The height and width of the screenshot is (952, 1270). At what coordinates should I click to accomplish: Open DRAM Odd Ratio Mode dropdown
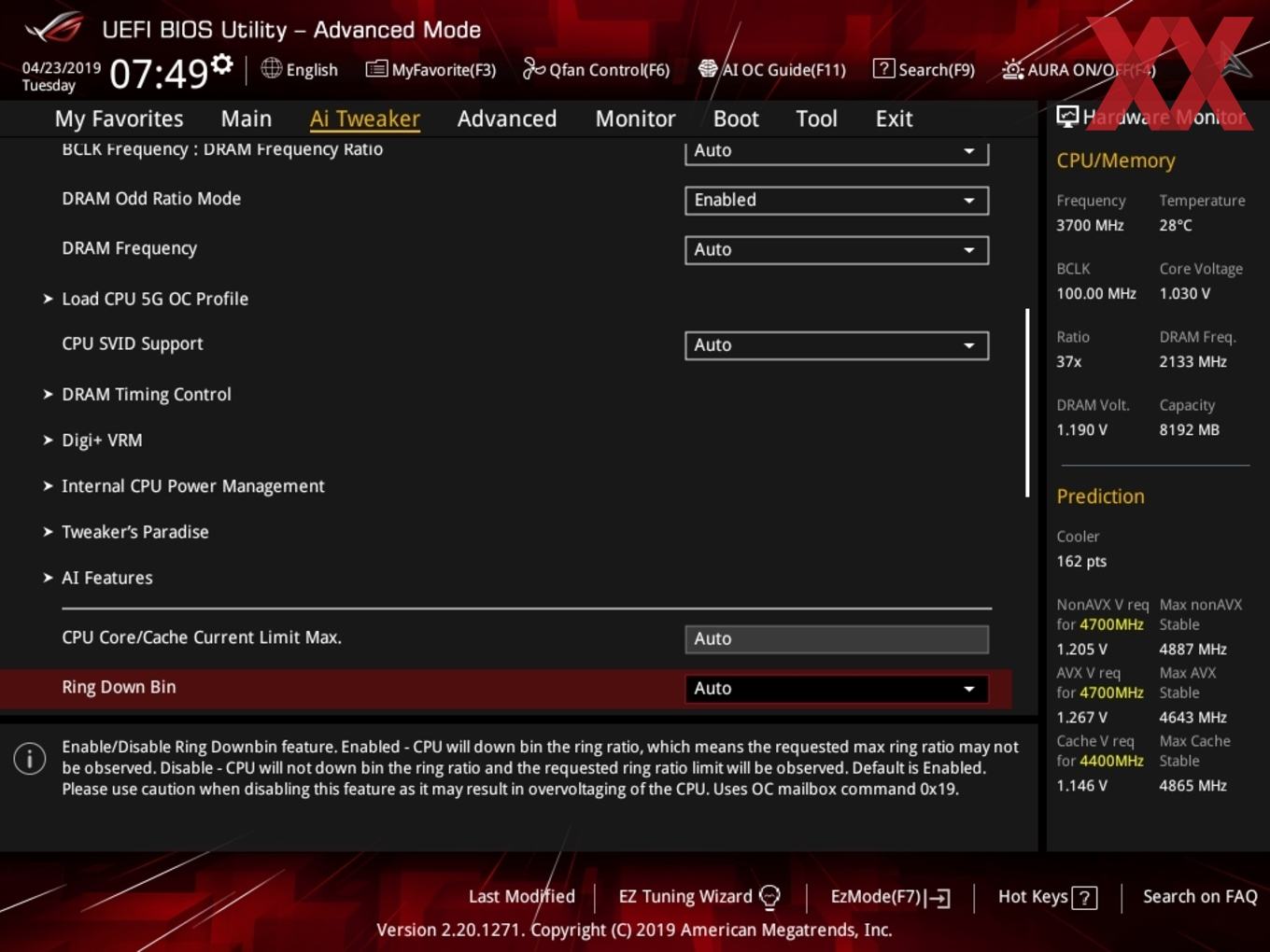(x=837, y=200)
